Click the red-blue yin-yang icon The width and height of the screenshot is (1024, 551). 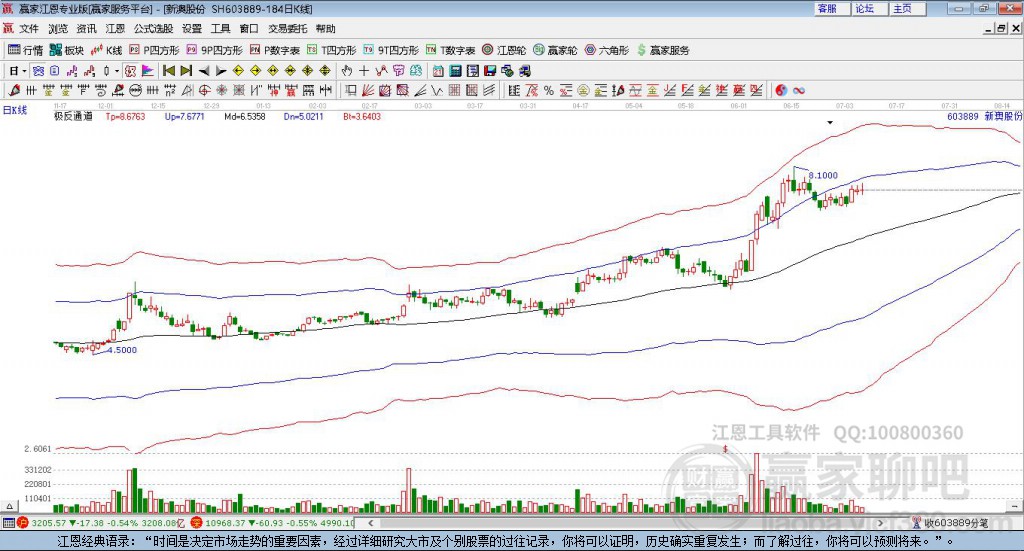781,91
